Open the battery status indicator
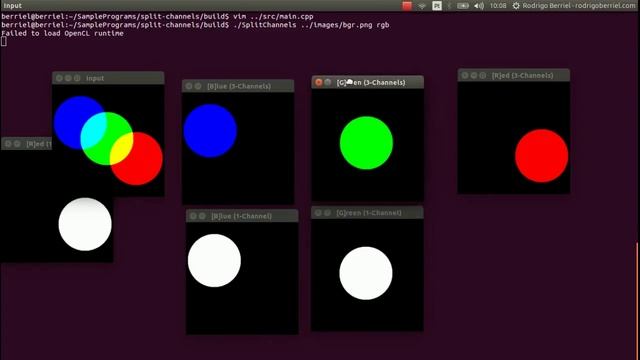Screen dimensions: 640x360 coord(462,6)
